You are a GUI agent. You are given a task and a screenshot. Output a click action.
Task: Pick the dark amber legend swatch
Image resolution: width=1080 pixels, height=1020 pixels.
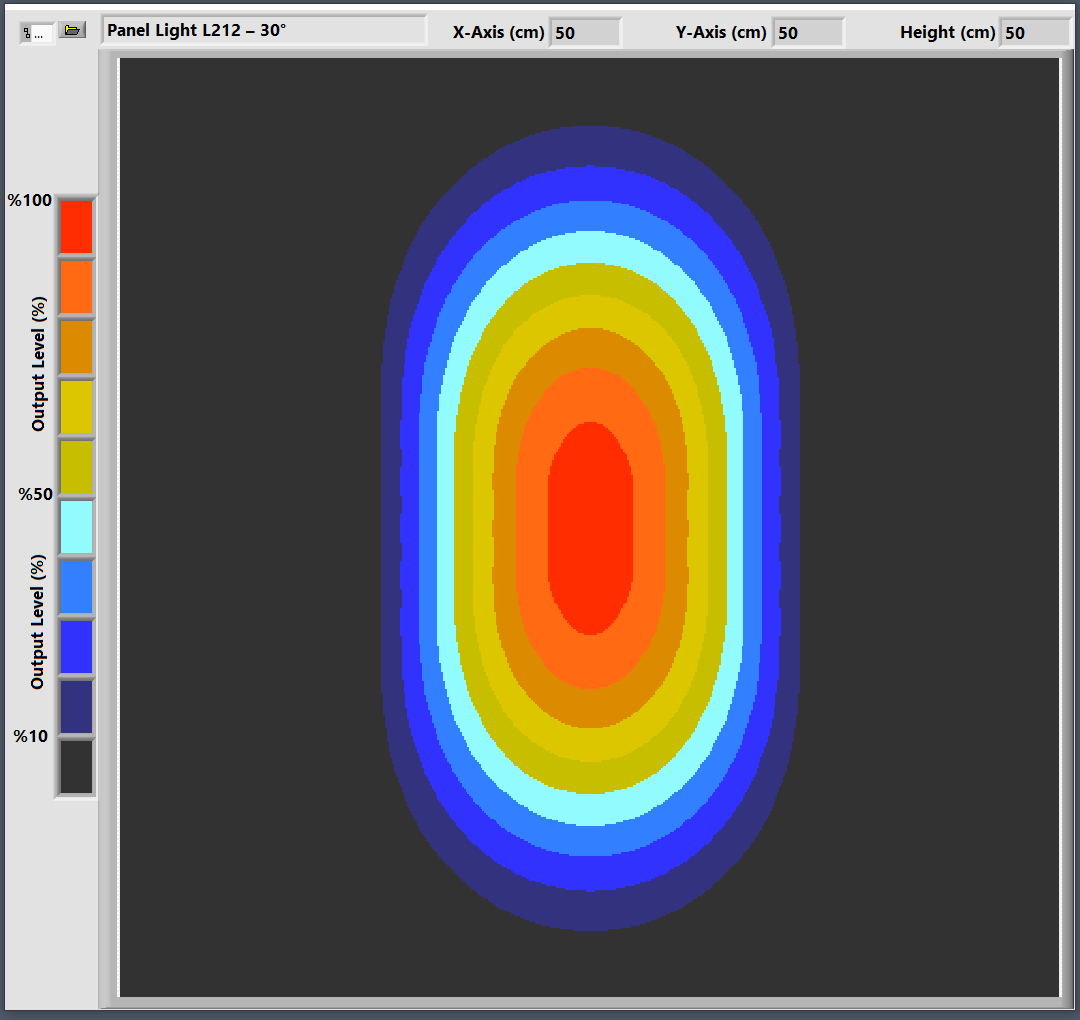pos(76,347)
